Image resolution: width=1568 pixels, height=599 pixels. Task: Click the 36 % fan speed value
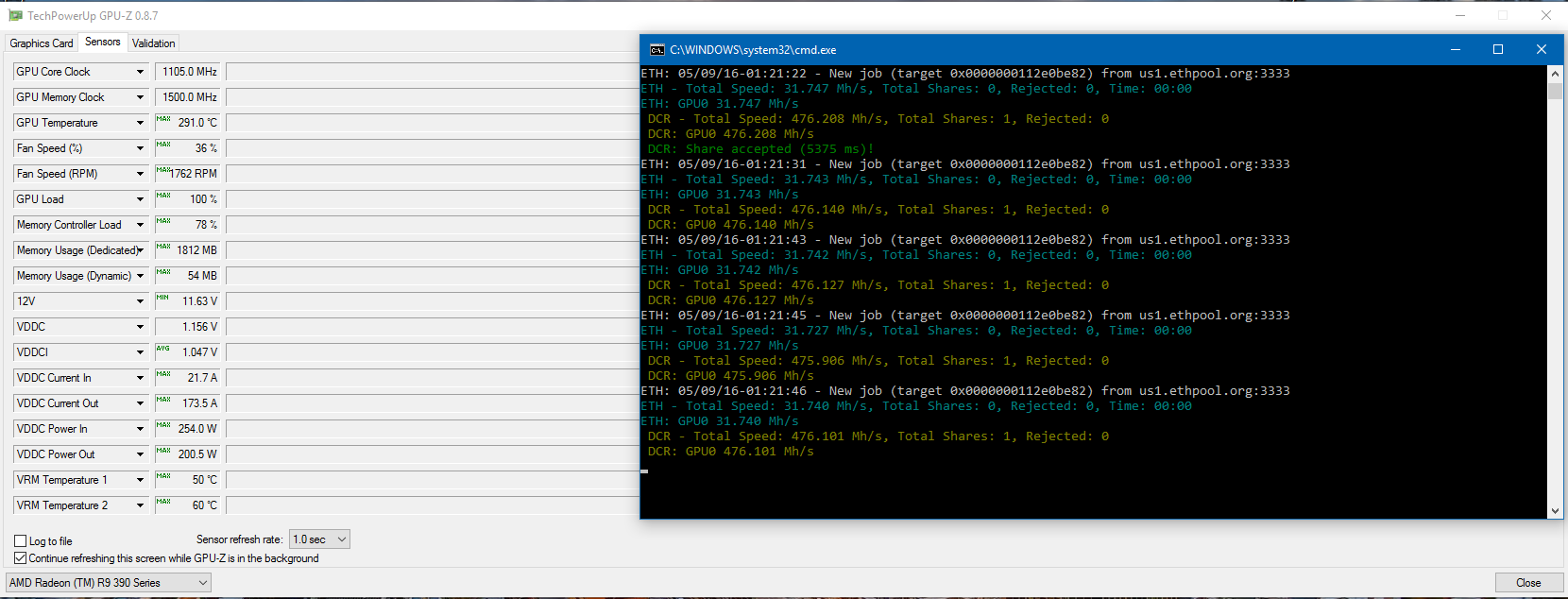tap(187, 148)
